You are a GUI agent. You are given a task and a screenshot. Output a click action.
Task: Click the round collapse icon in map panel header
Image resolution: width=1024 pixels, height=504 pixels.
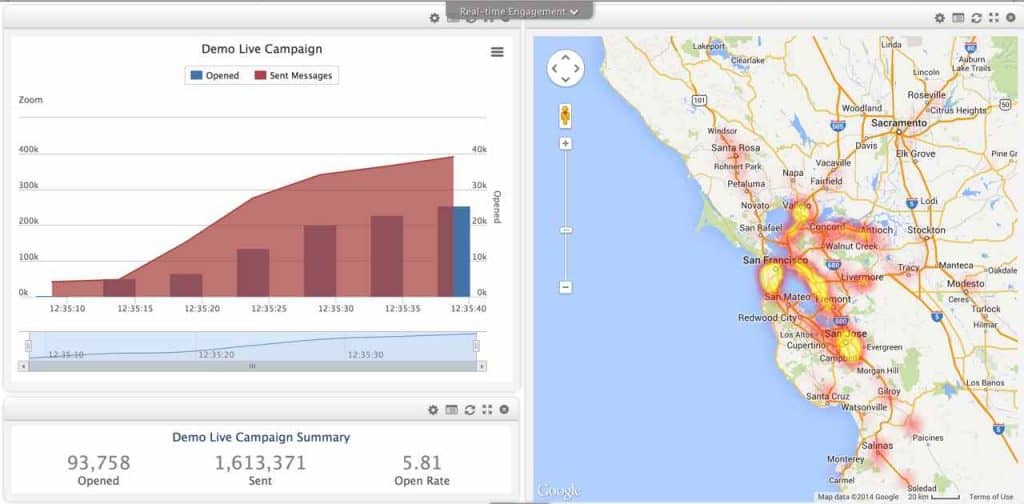(1012, 18)
